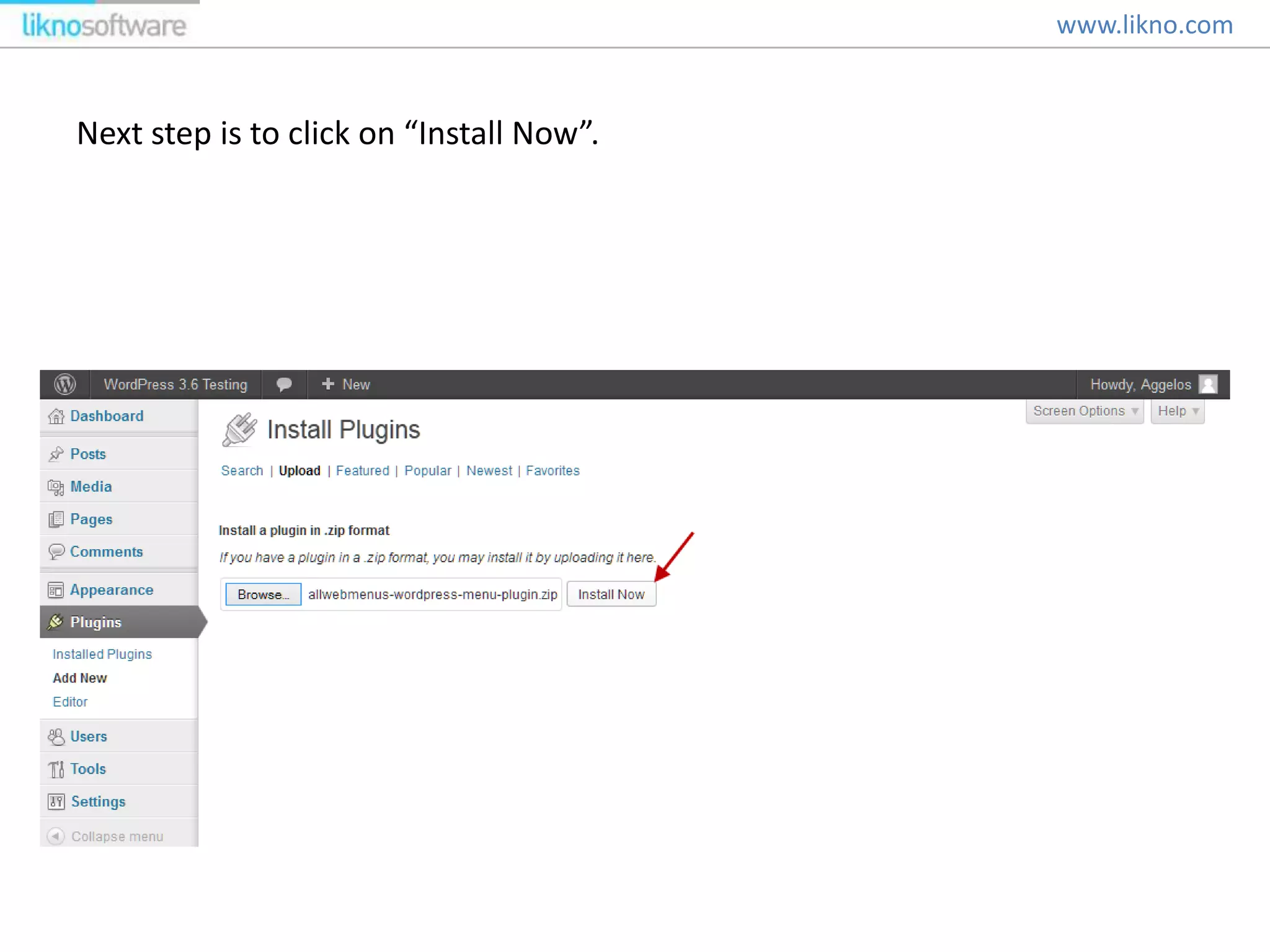Open Media from sidebar
Image resolution: width=1270 pixels, height=952 pixels.
tap(91, 487)
